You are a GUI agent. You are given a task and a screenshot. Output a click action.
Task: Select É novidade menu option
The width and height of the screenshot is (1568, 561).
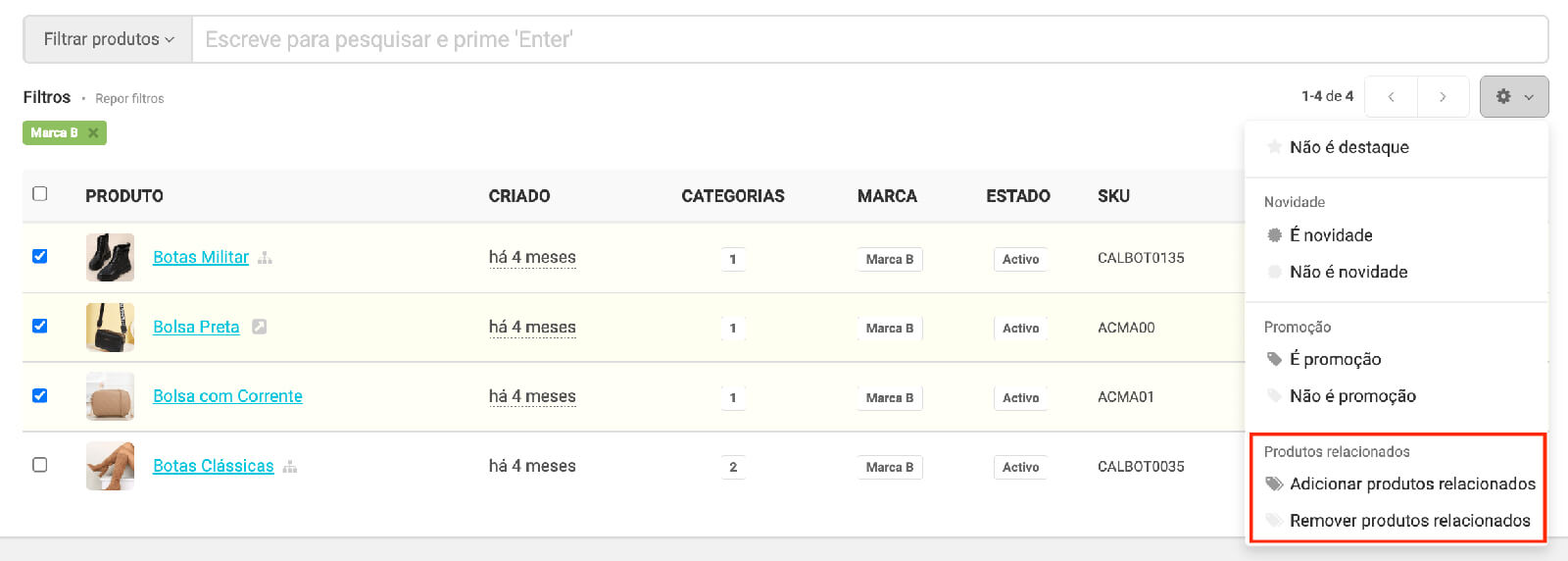pos(1331,235)
